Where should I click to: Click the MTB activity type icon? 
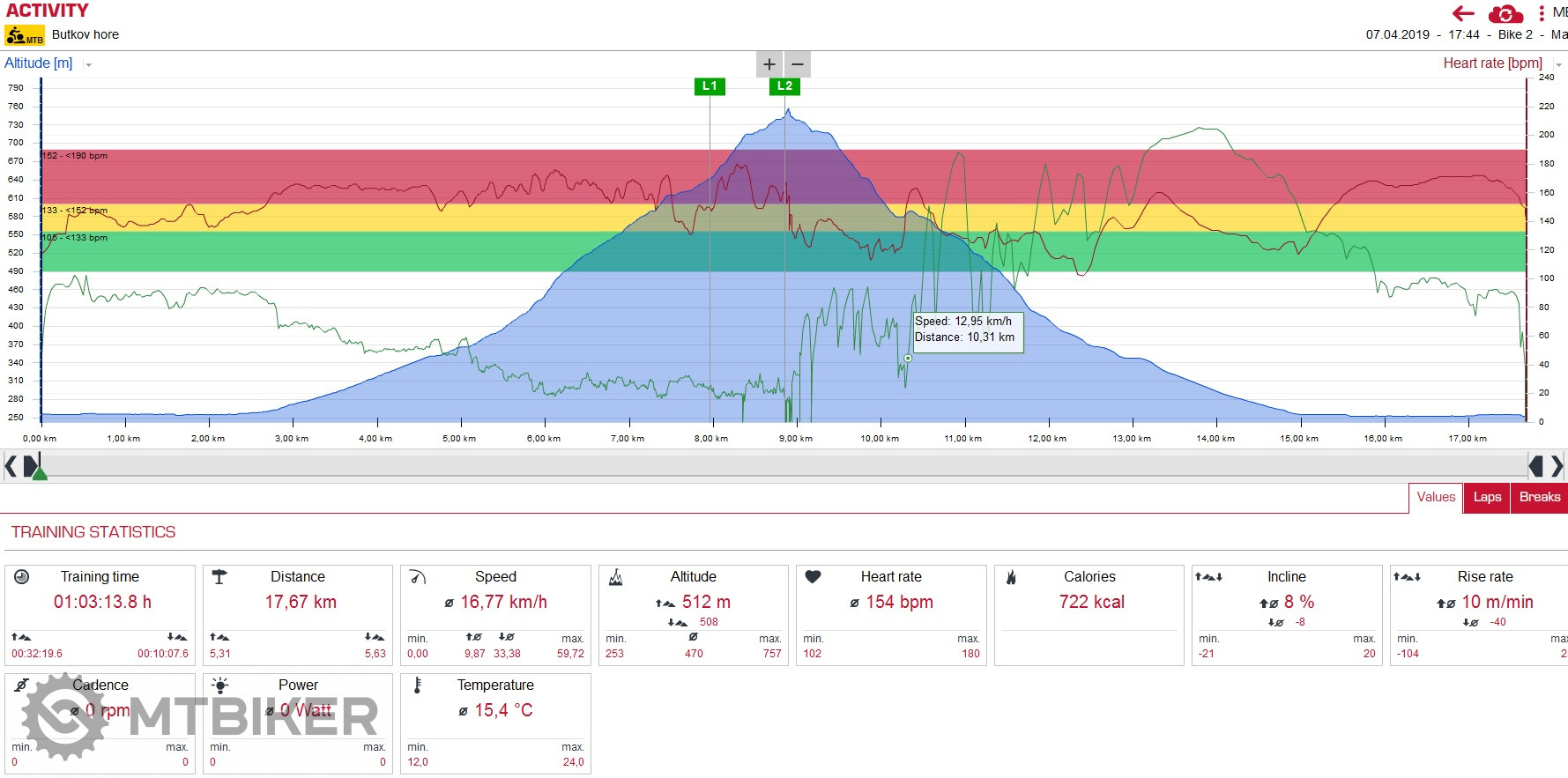pyautogui.click(x=24, y=35)
